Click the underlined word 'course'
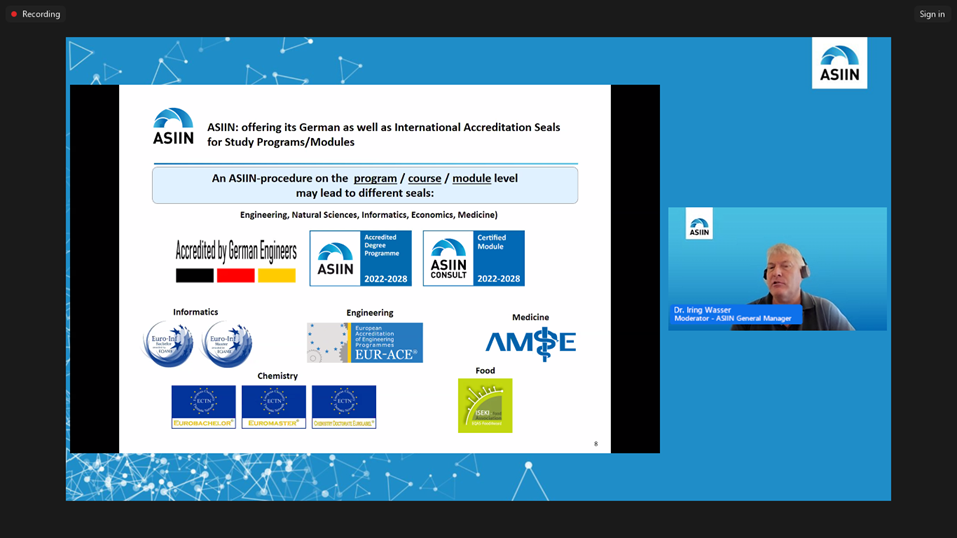957x538 pixels. coord(425,178)
